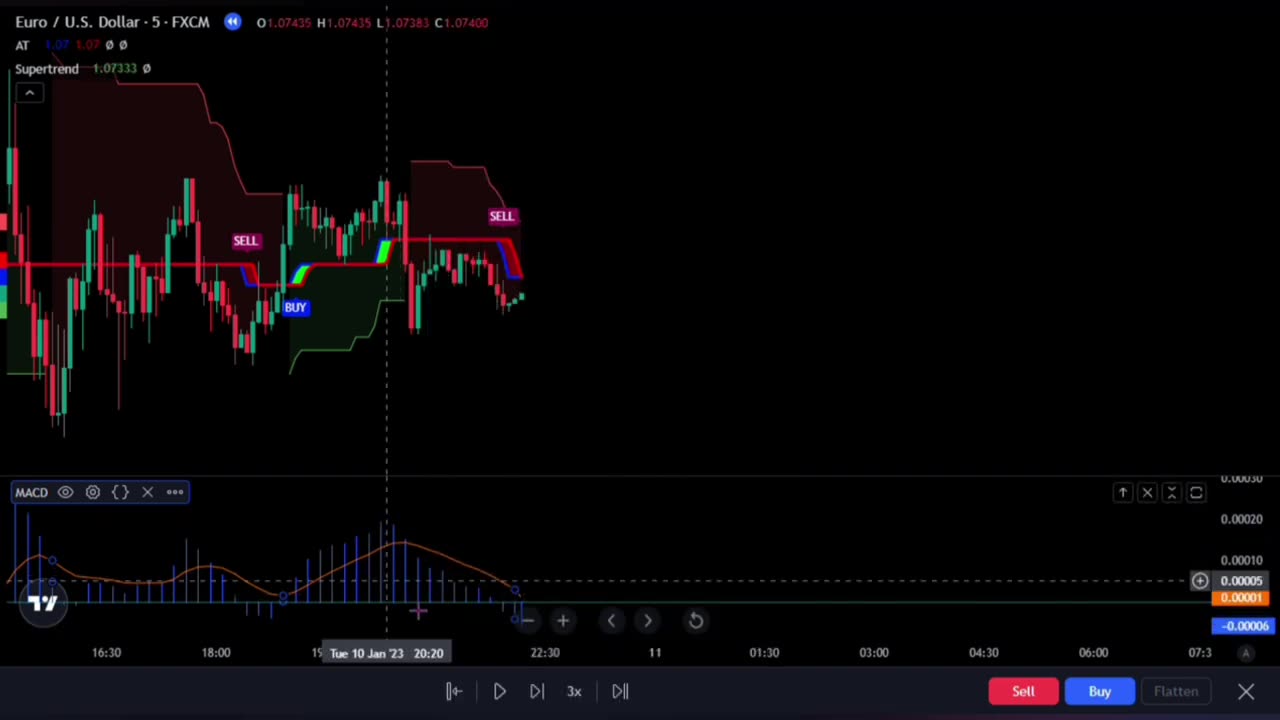Click the 01:30 time axis label
Image resolution: width=1280 pixels, height=720 pixels.
point(764,653)
